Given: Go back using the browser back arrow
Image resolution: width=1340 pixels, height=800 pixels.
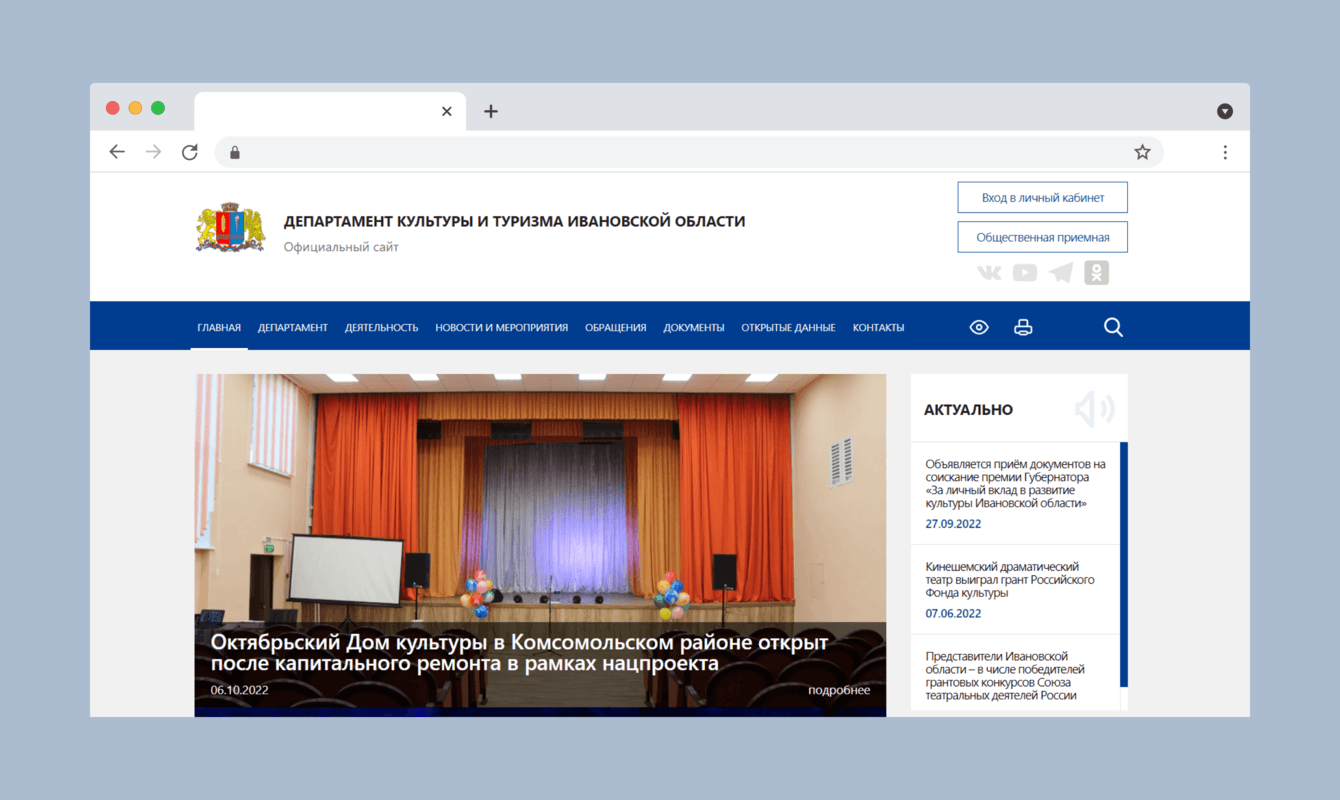Looking at the screenshot, I should pyautogui.click(x=117, y=151).
